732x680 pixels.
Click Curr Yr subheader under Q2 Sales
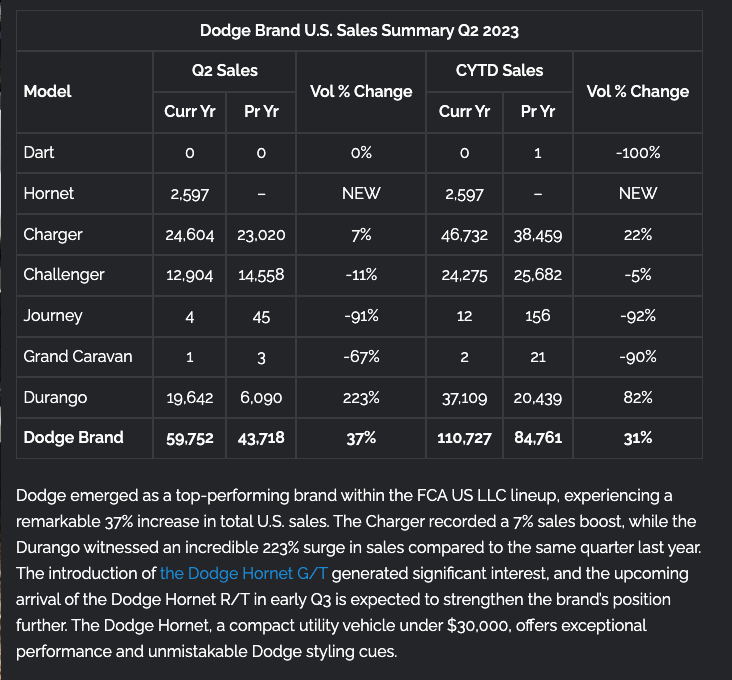tap(189, 112)
